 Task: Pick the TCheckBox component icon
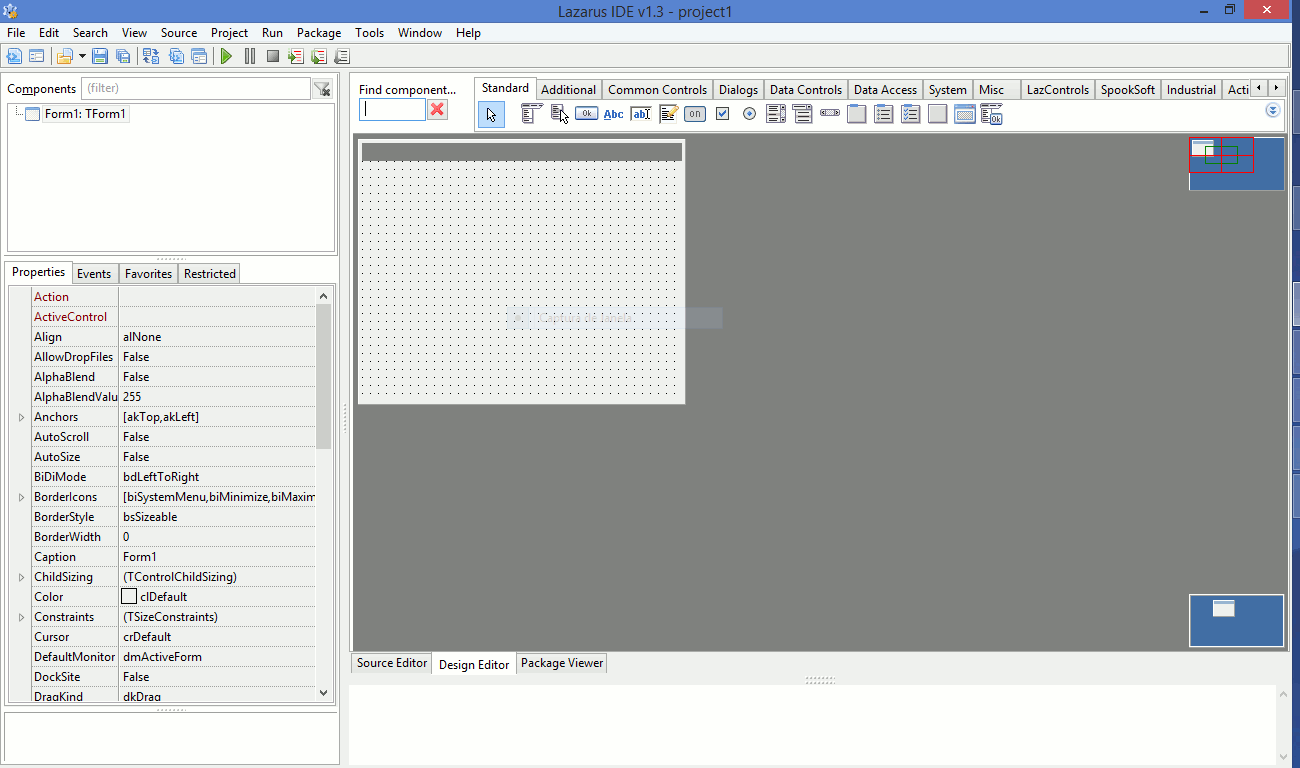722,114
